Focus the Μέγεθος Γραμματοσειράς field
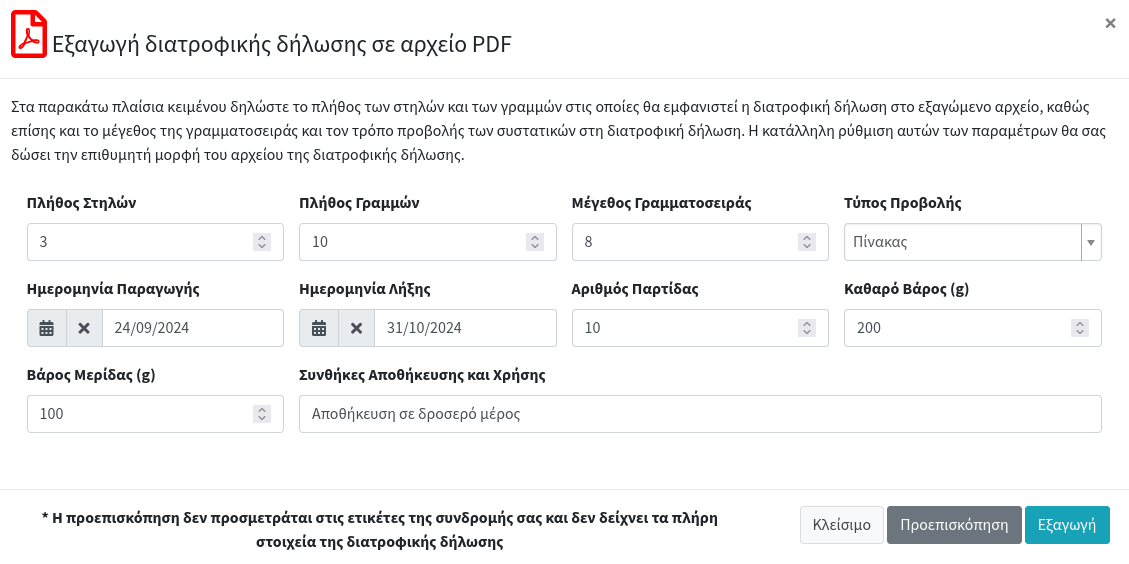 [x=701, y=242]
